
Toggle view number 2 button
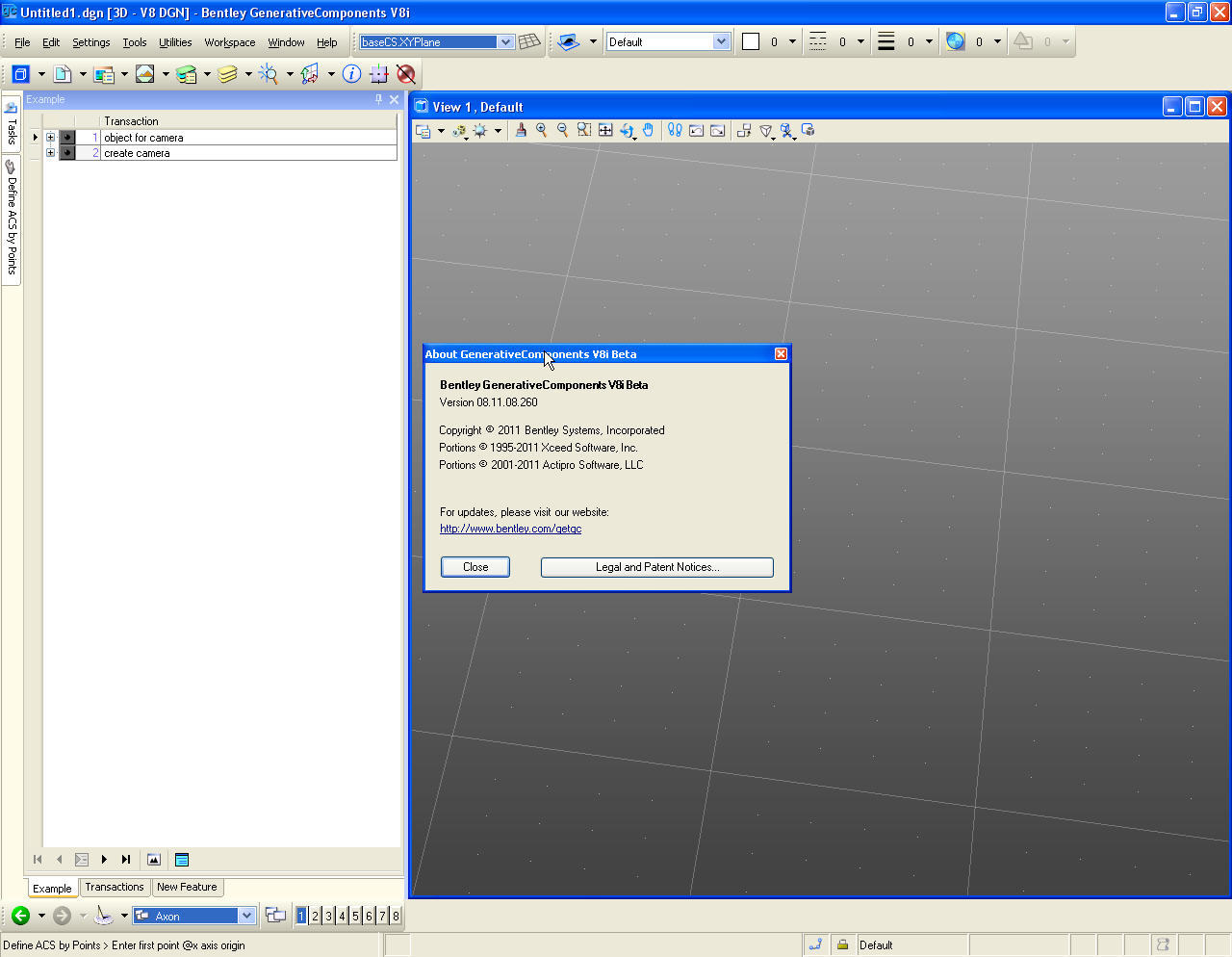315,916
